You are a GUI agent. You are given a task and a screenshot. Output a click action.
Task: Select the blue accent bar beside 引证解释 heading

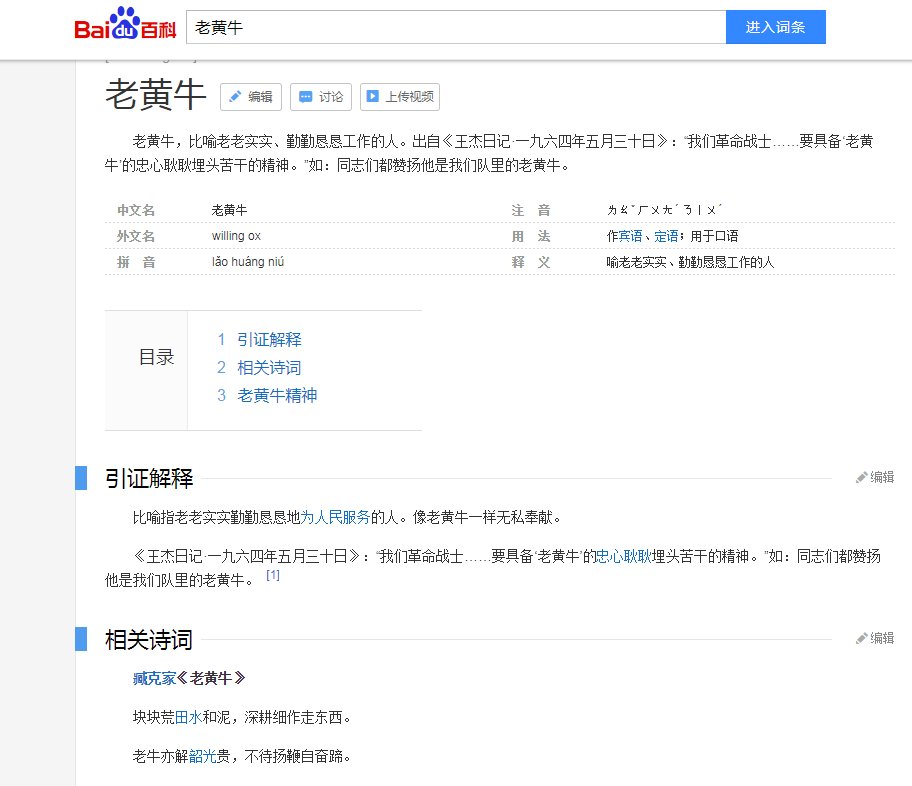(81, 477)
